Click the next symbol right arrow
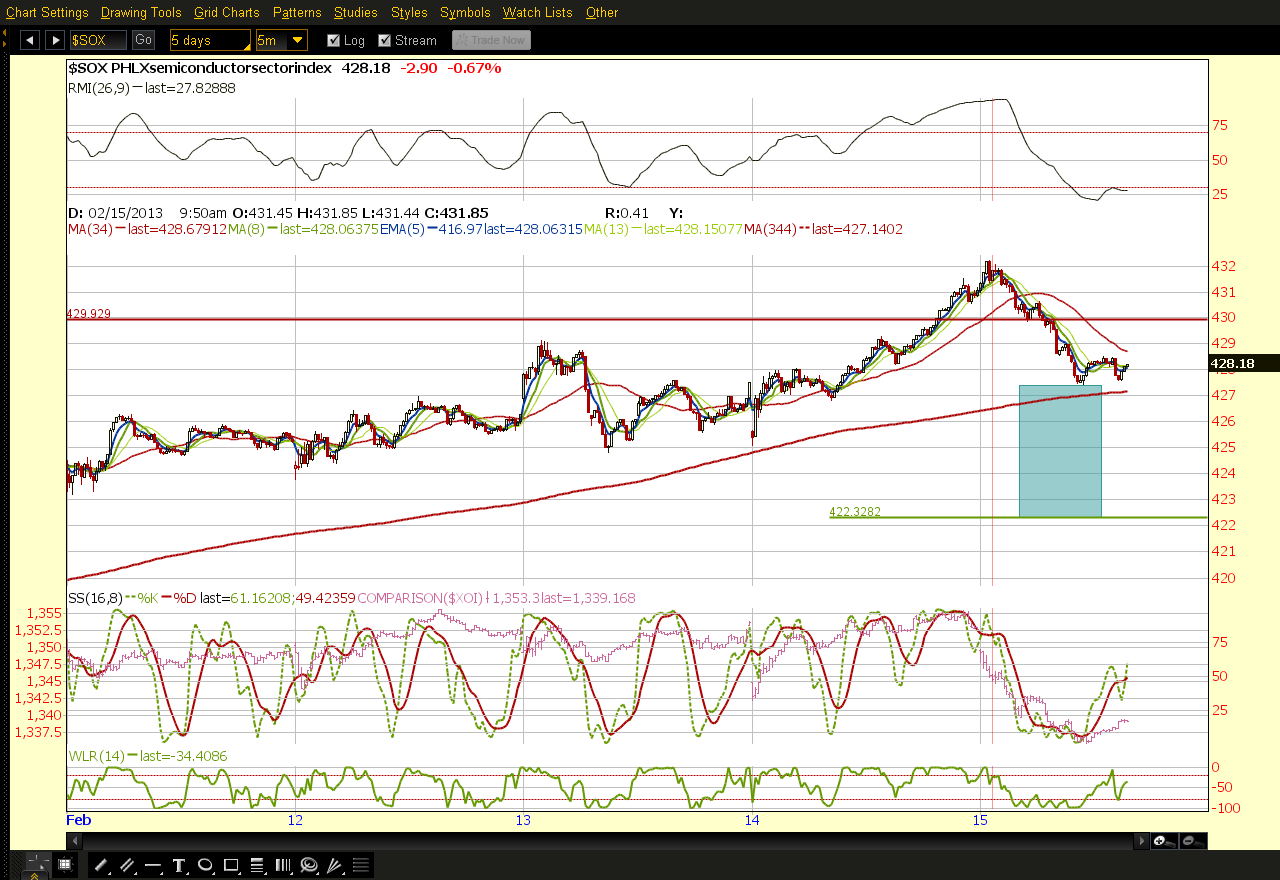This screenshot has width=1280, height=880. (55, 40)
